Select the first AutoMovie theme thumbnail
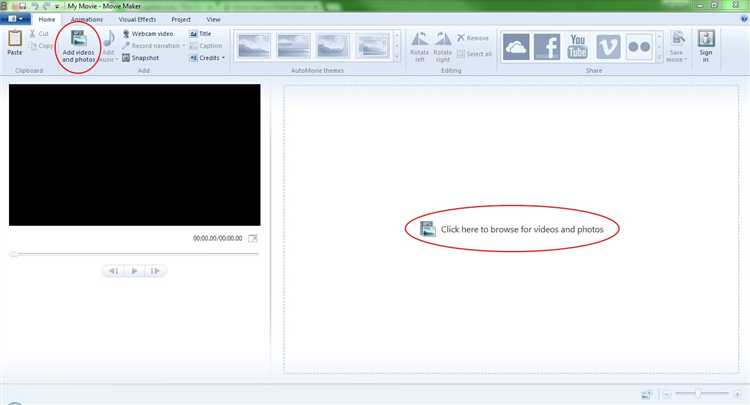 254,46
